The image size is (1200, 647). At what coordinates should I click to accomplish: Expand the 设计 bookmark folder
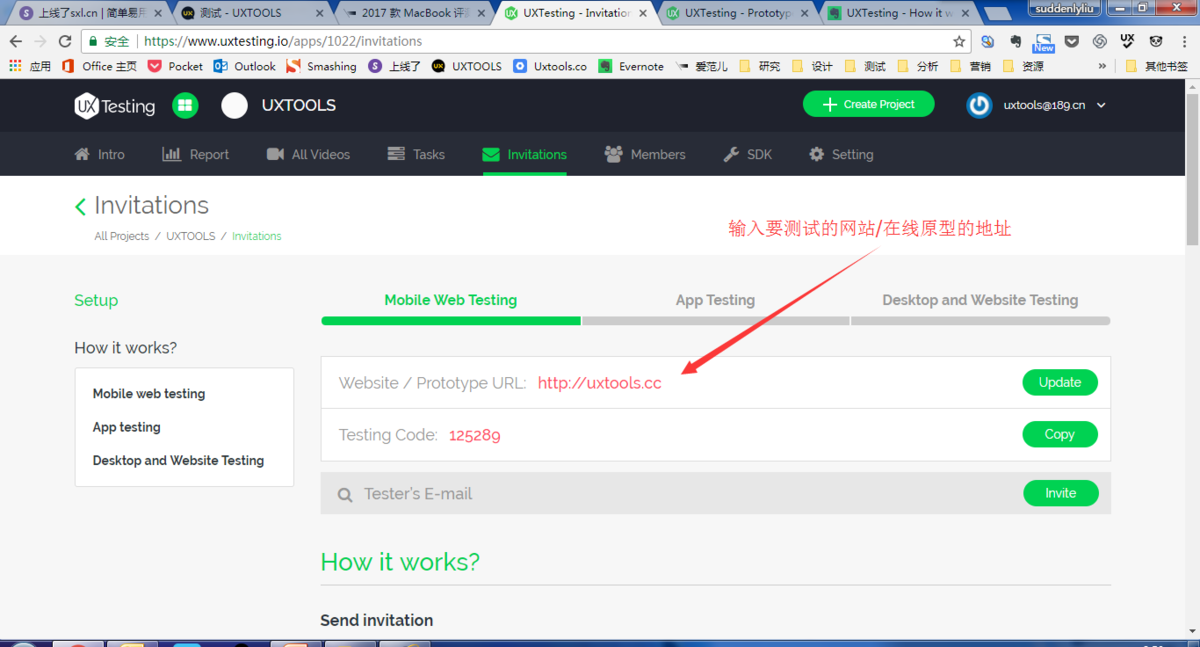click(812, 66)
